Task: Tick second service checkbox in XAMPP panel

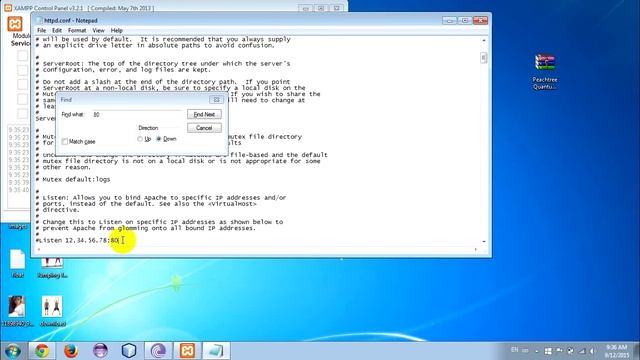Action: 22,70
